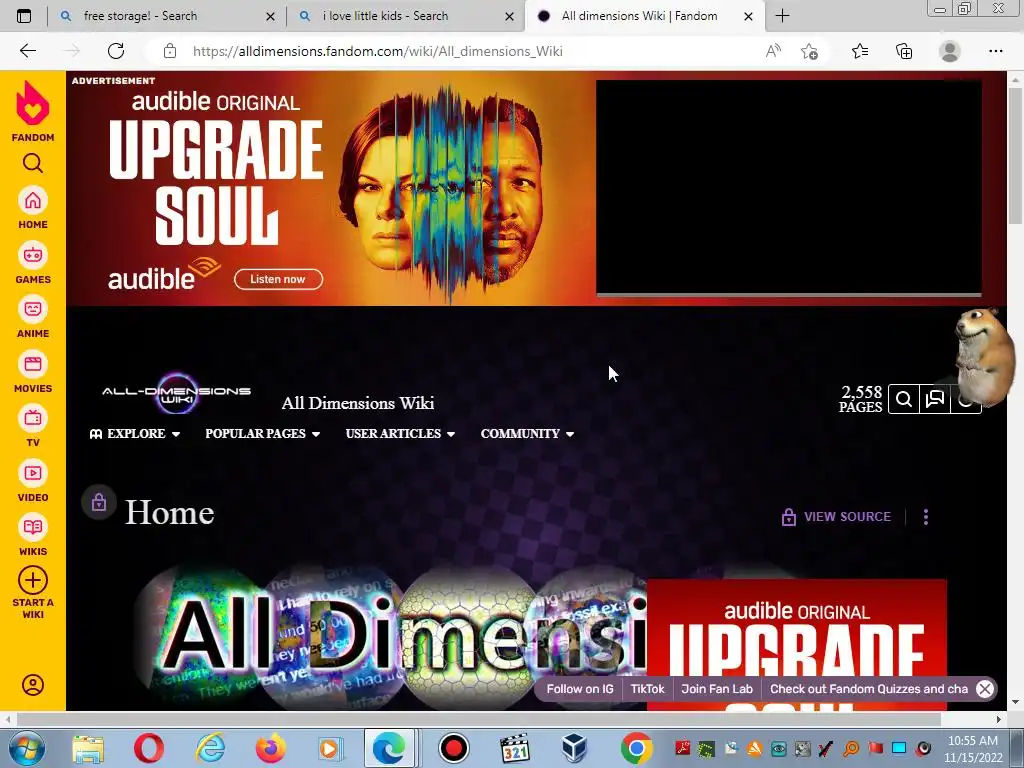
Task: Click Start a Wiki plus icon
Action: (x=33, y=580)
